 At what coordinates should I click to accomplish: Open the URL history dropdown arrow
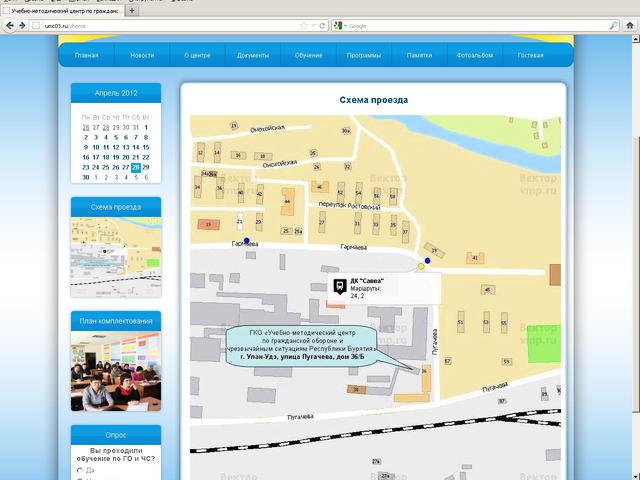coord(312,25)
